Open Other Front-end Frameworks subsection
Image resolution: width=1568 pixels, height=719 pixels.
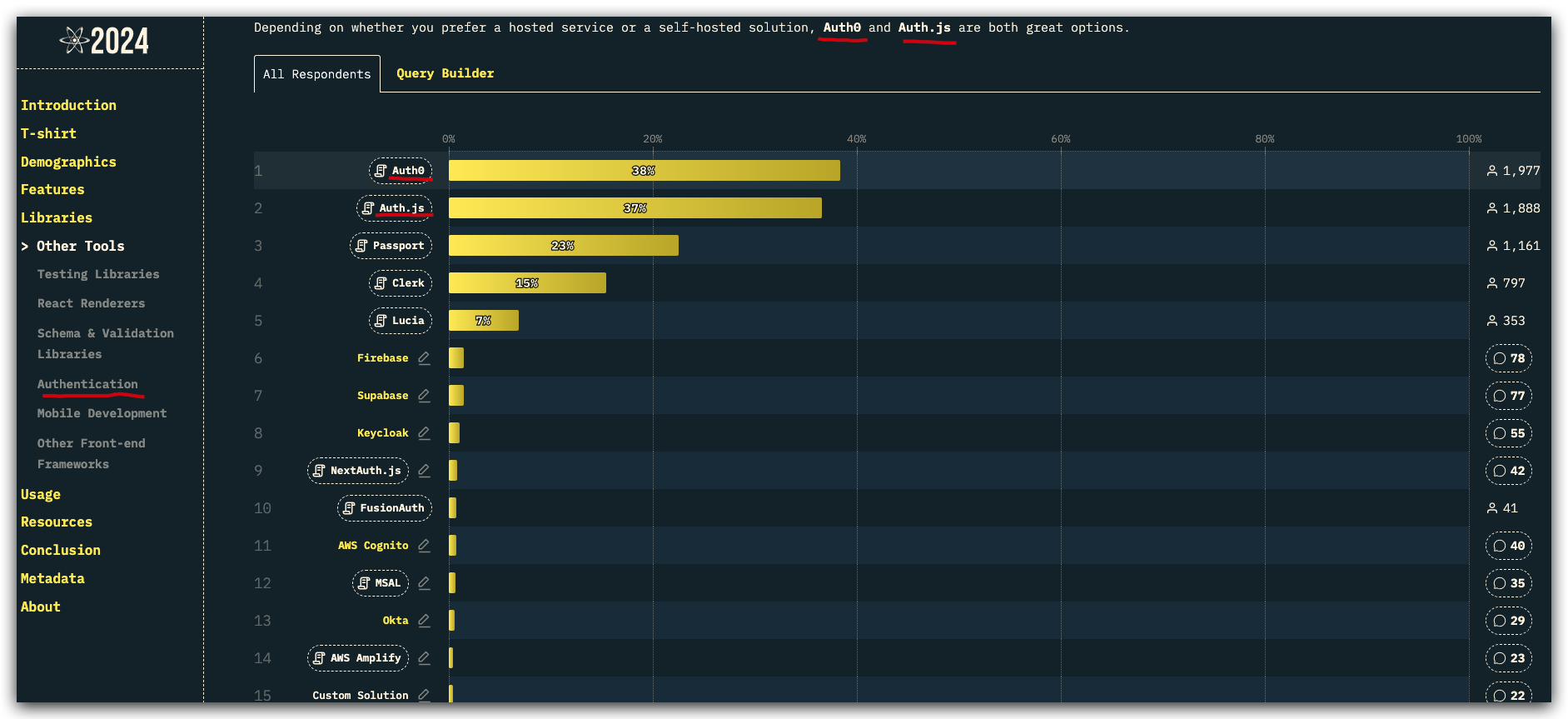click(x=92, y=453)
